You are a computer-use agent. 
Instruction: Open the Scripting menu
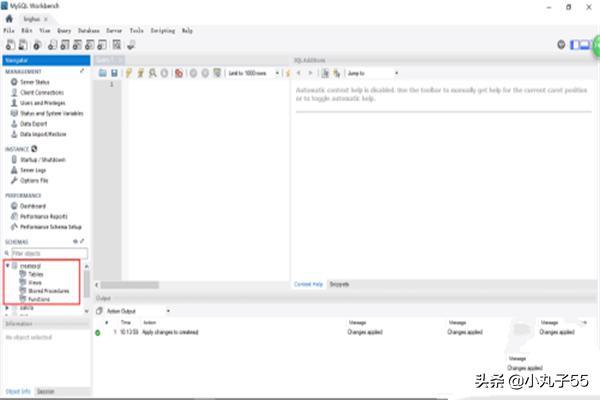point(163,31)
